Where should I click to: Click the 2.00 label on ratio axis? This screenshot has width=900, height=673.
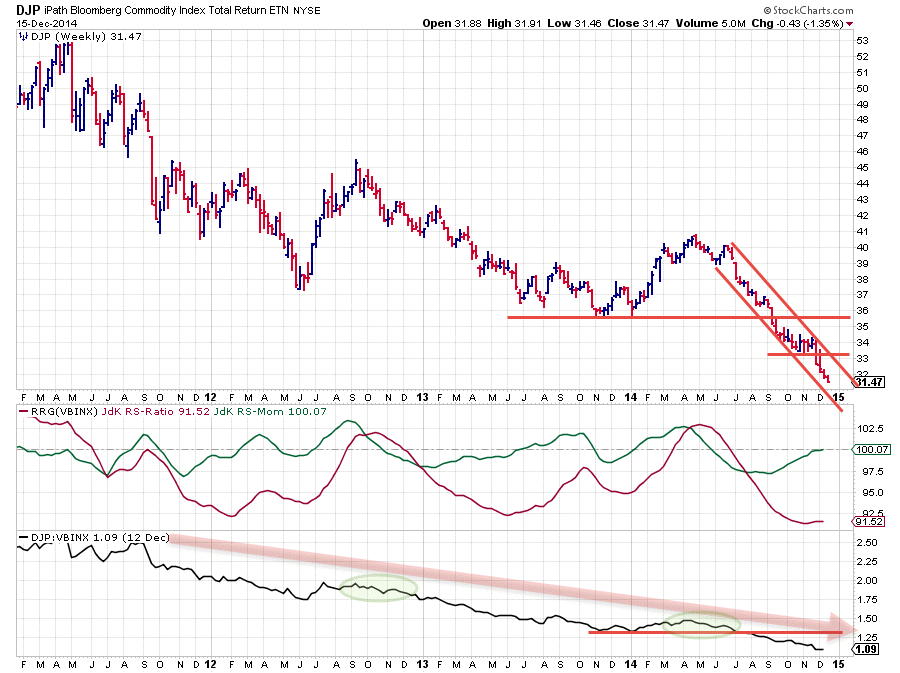tap(867, 581)
